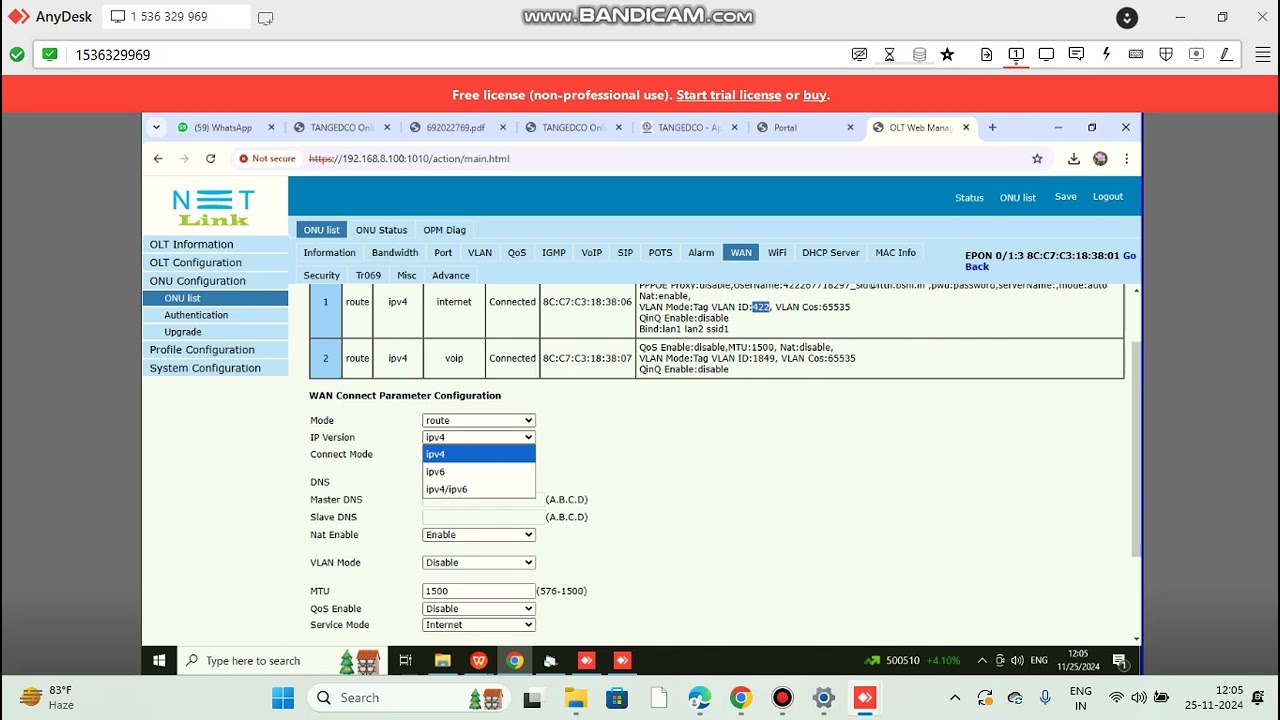1280x720 pixels.
Task: Select WAN row 2 voip index cell
Action: pyautogui.click(x=325, y=358)
